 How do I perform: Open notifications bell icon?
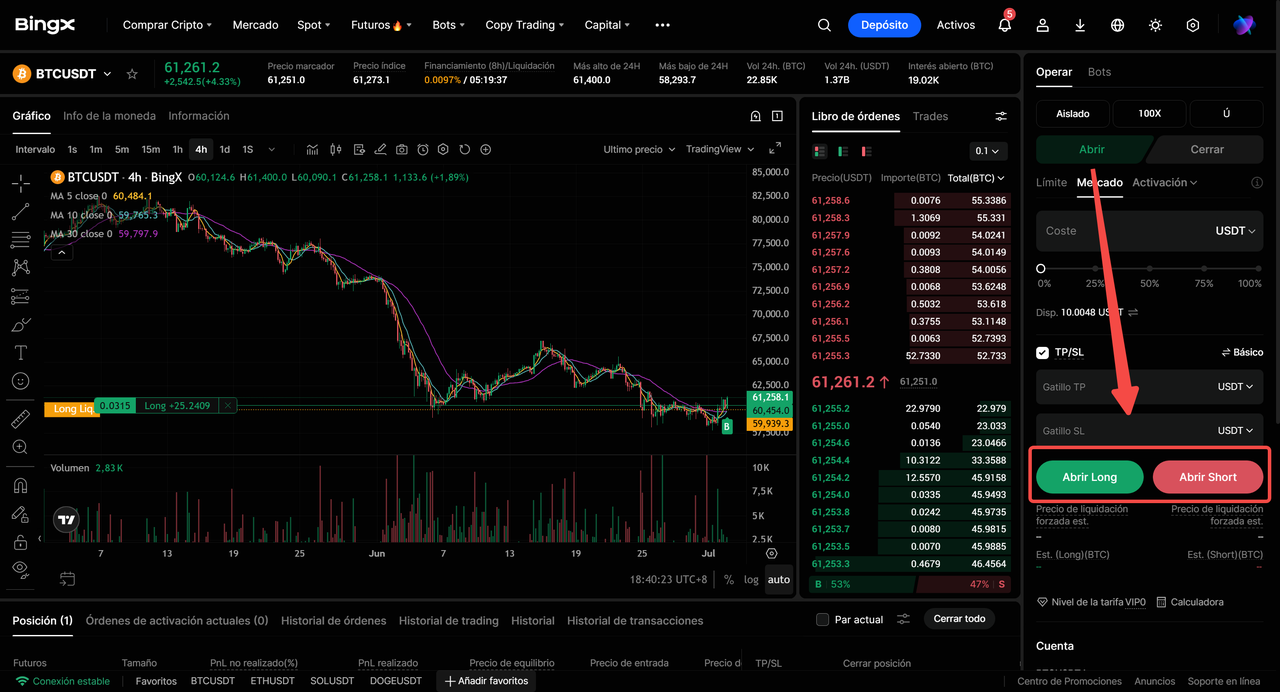pyautogui.click(x=1005, y=25)
